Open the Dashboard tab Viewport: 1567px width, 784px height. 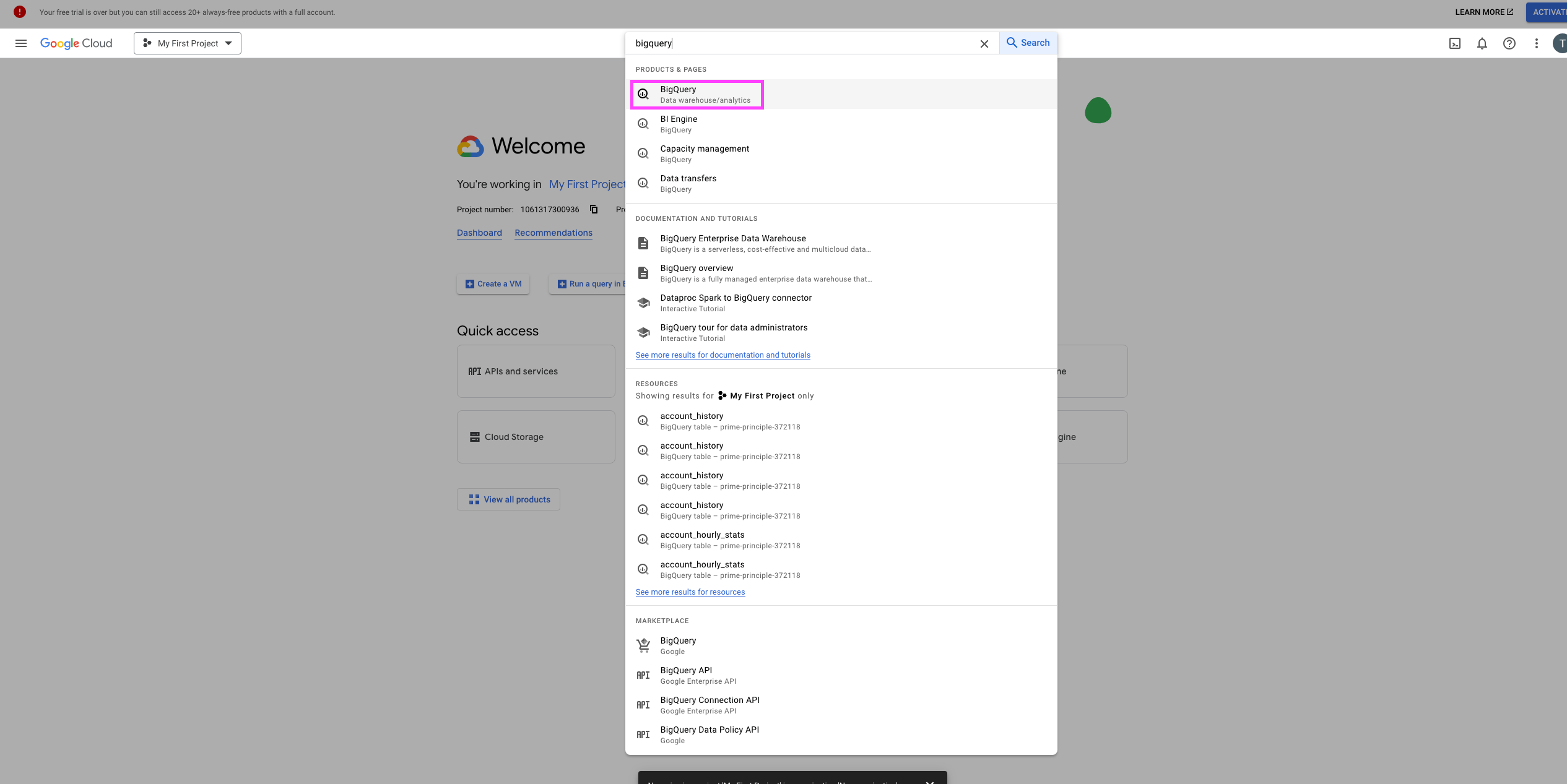479,233
